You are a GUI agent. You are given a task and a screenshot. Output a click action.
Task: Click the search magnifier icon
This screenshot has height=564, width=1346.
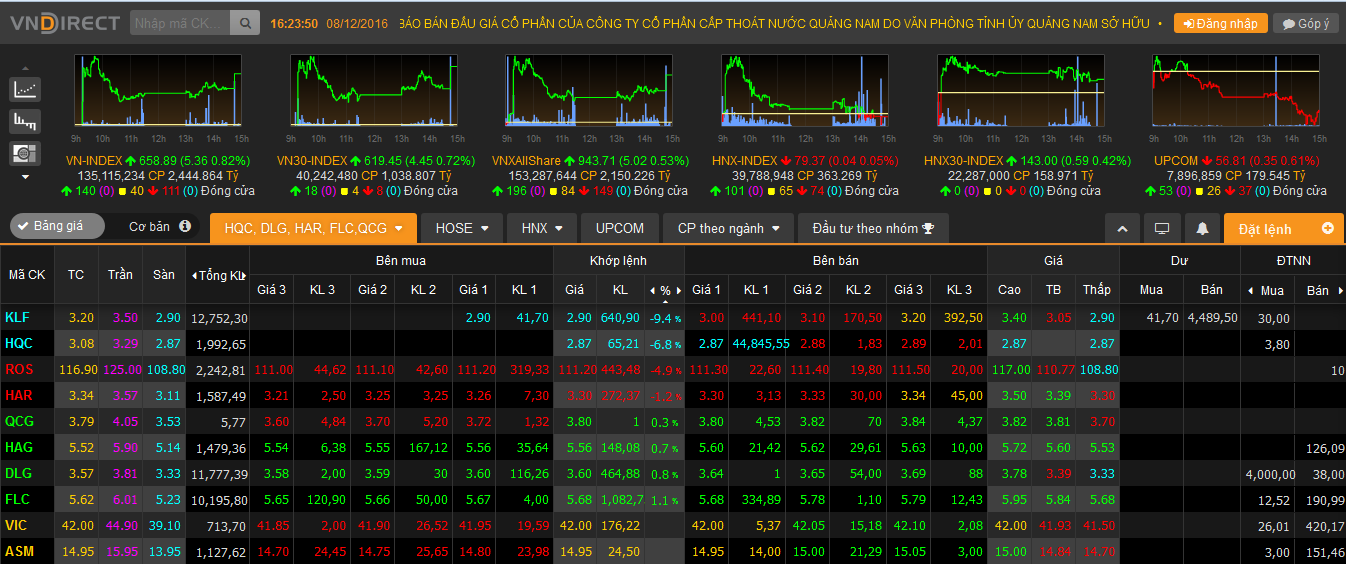tap(244, 23)
